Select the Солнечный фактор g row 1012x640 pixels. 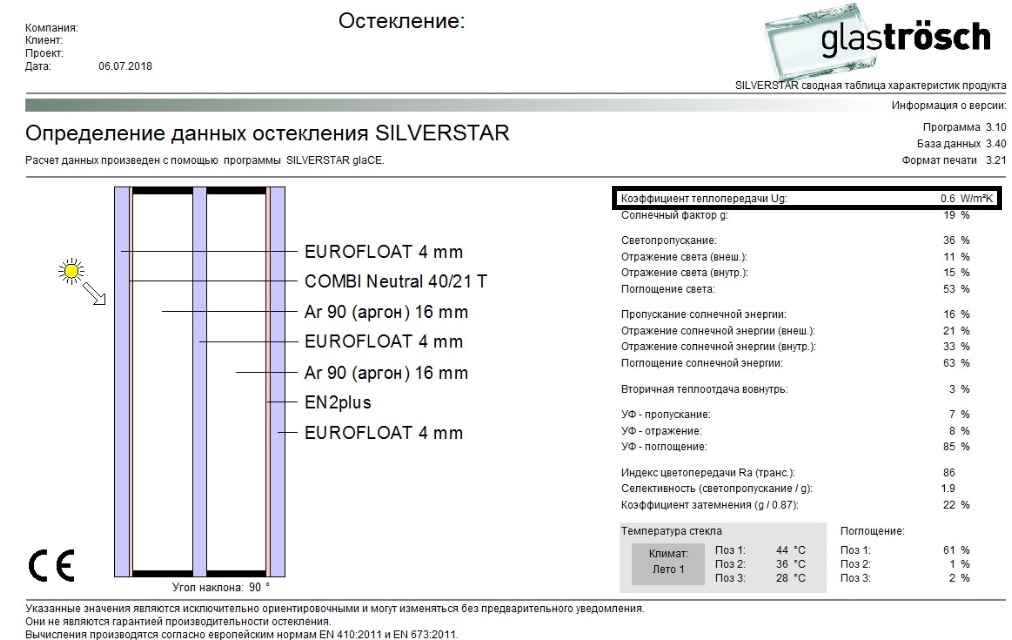795,215
